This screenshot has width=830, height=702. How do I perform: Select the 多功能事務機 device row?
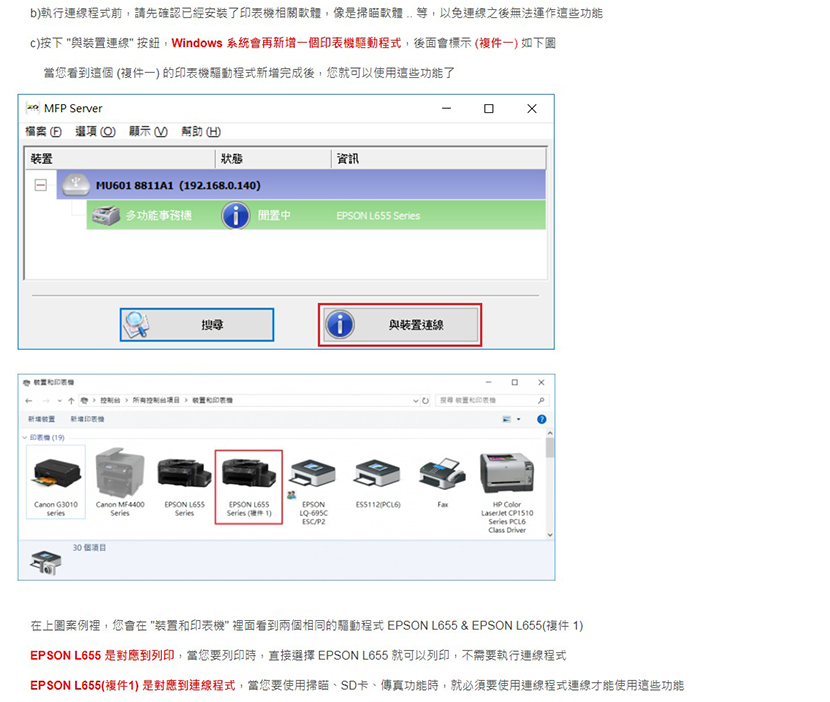[x=316, y=215]
